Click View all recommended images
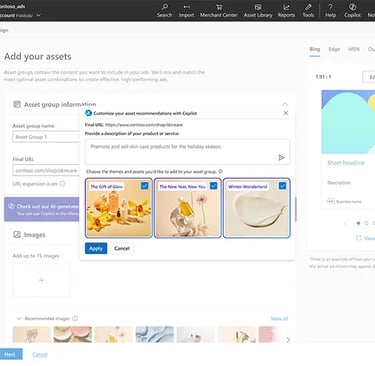The image size is (375, 366). tap(279, 319)
